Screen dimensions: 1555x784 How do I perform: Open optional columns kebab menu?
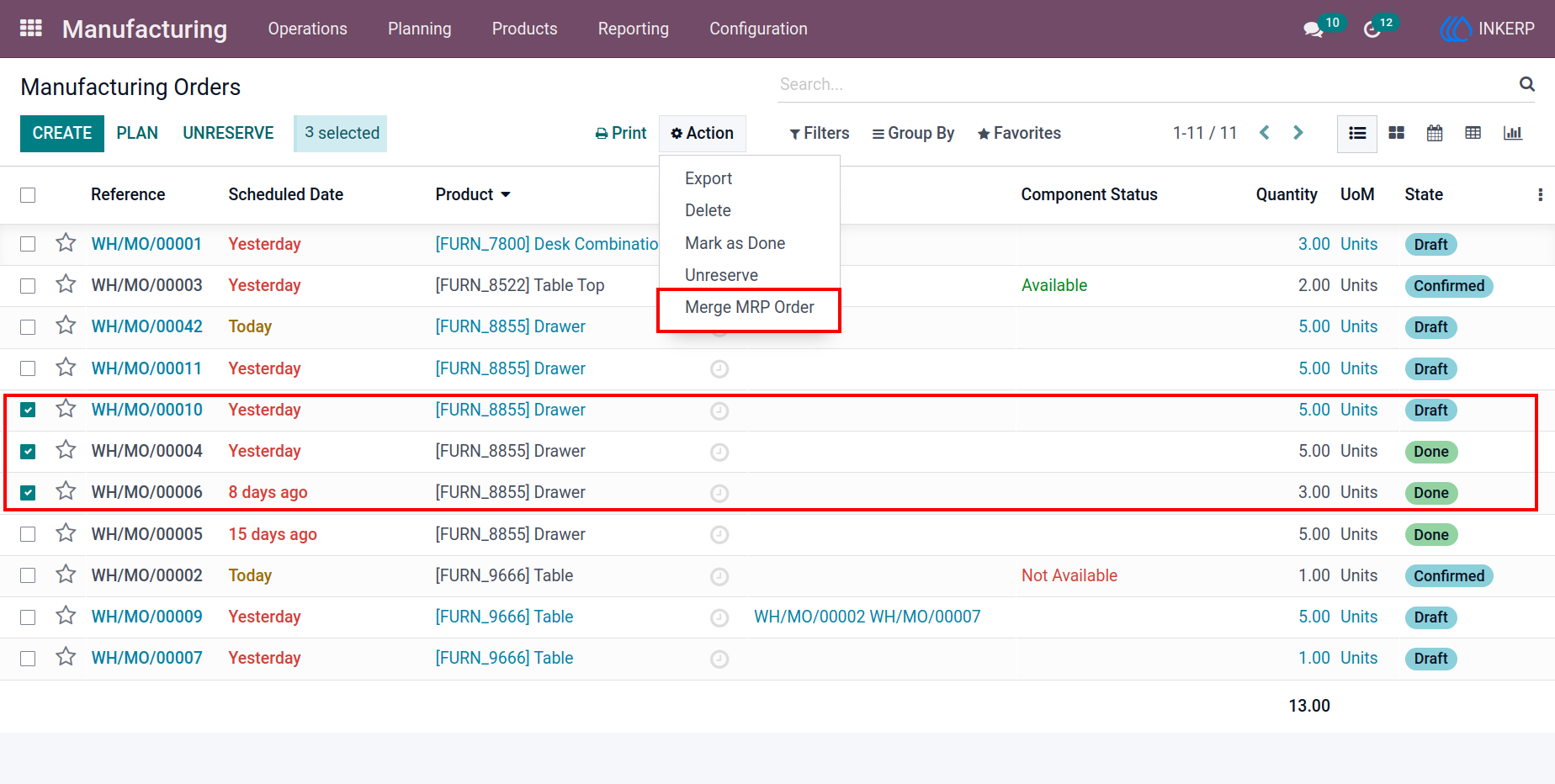coord(1540,195)
